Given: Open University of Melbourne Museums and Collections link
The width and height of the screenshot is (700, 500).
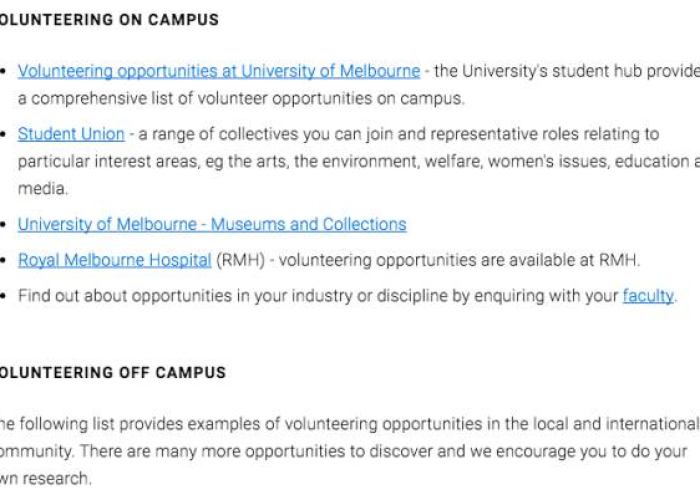Looking at the screenshot, I should [212, 224].
